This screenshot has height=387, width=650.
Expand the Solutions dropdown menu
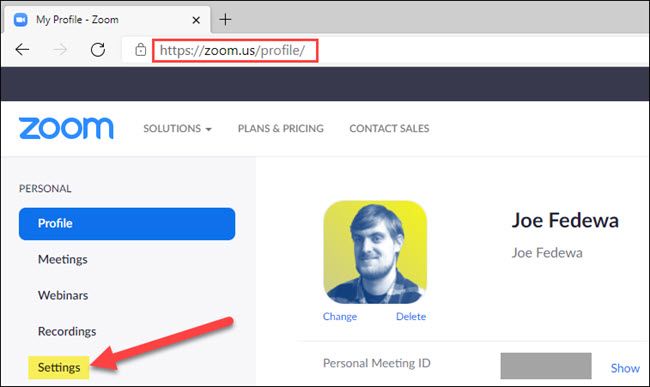(177, 128)
